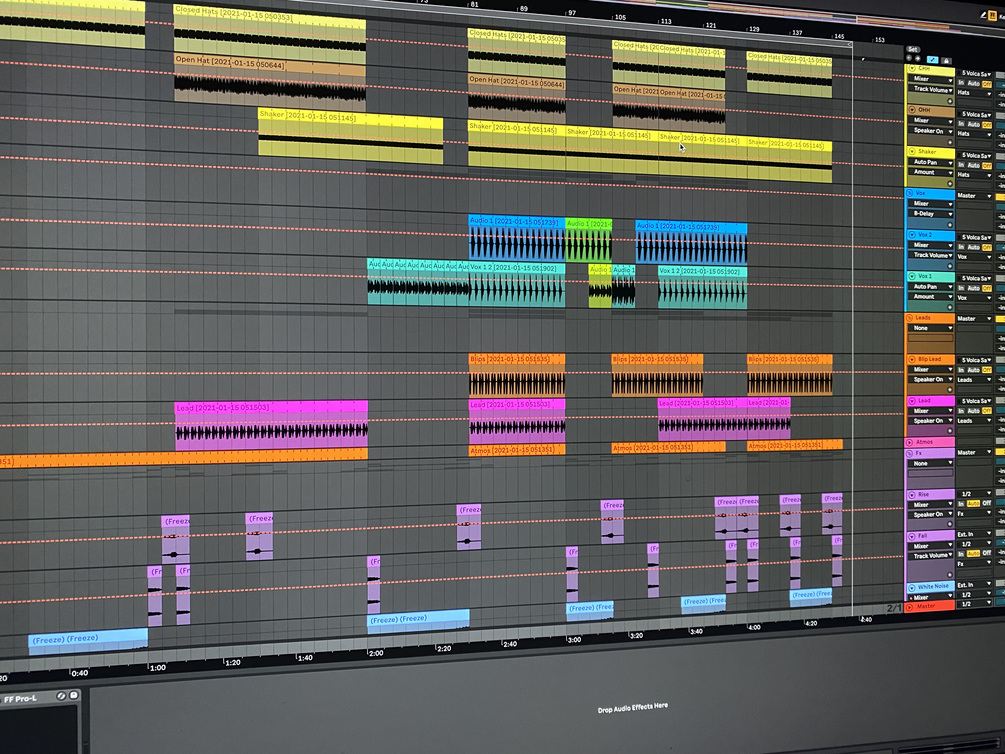
Task: Set Vox 2 track monitor to In
Action: 961,247
